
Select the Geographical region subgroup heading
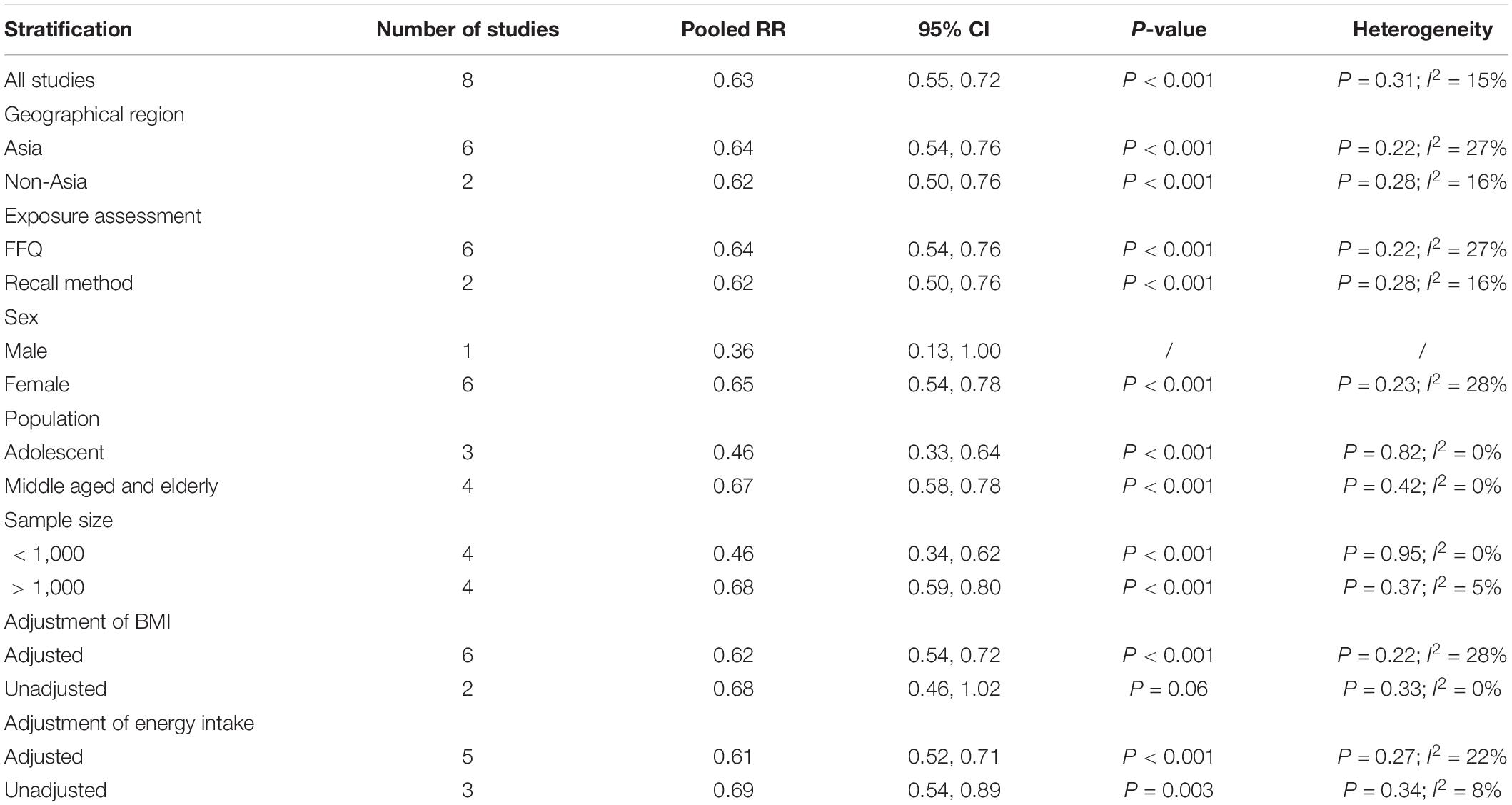(x=94, y=114)
